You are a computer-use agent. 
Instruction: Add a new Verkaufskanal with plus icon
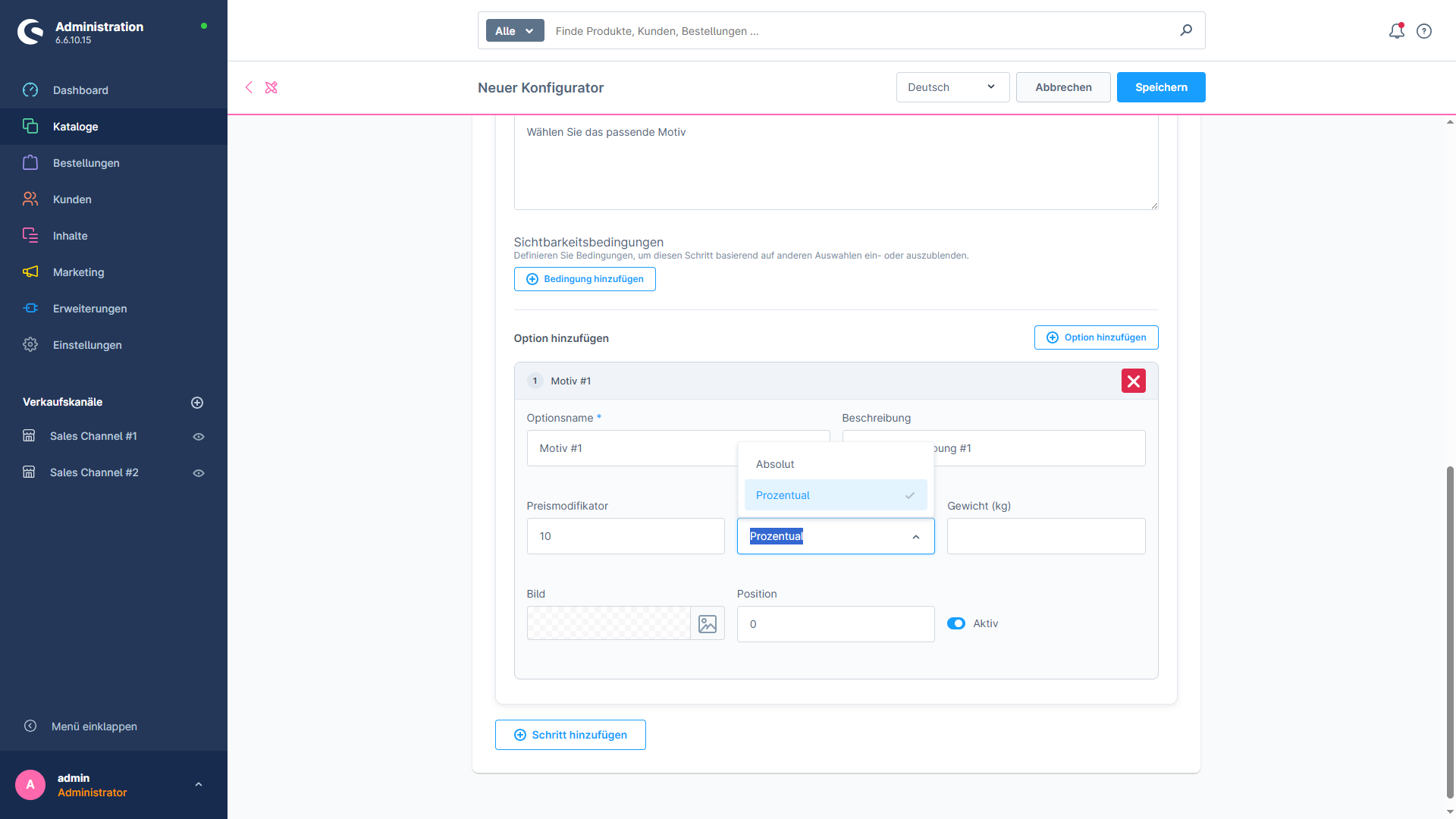coord(197,403)
